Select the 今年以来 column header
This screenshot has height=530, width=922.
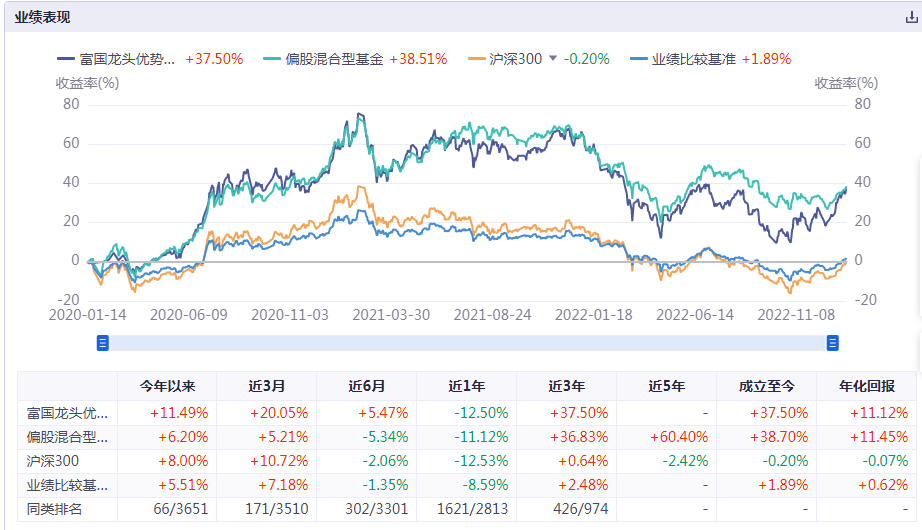point(167,386)
